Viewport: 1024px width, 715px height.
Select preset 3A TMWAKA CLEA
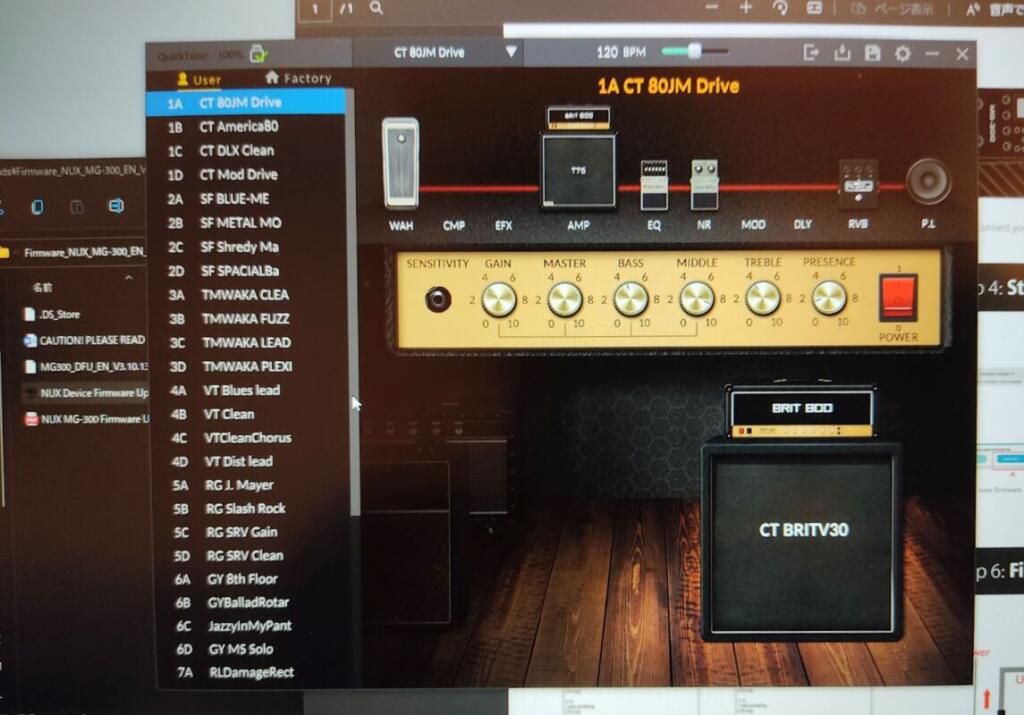click(249, 295)
